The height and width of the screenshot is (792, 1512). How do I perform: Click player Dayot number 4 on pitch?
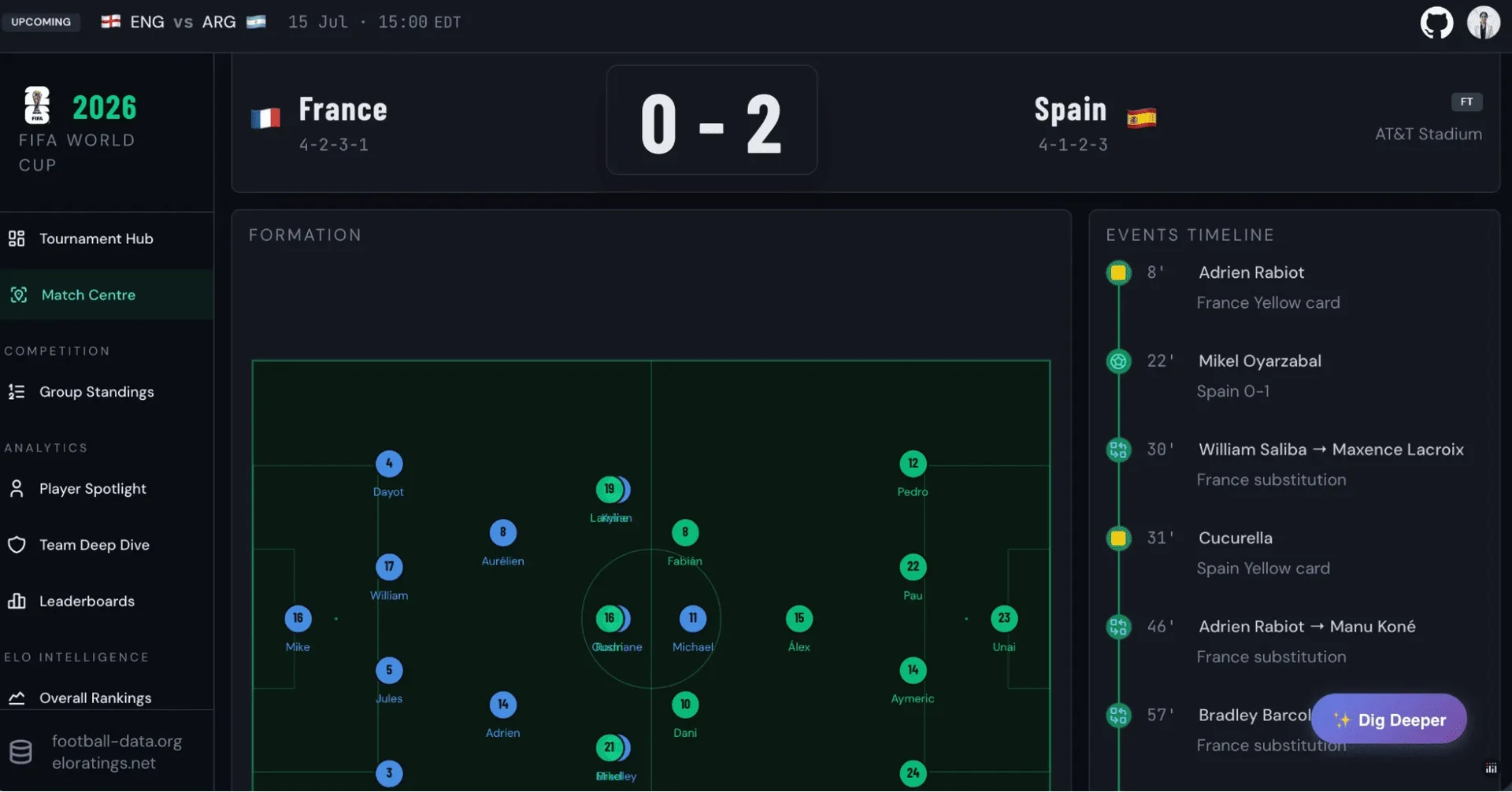(x=389, y=464)
